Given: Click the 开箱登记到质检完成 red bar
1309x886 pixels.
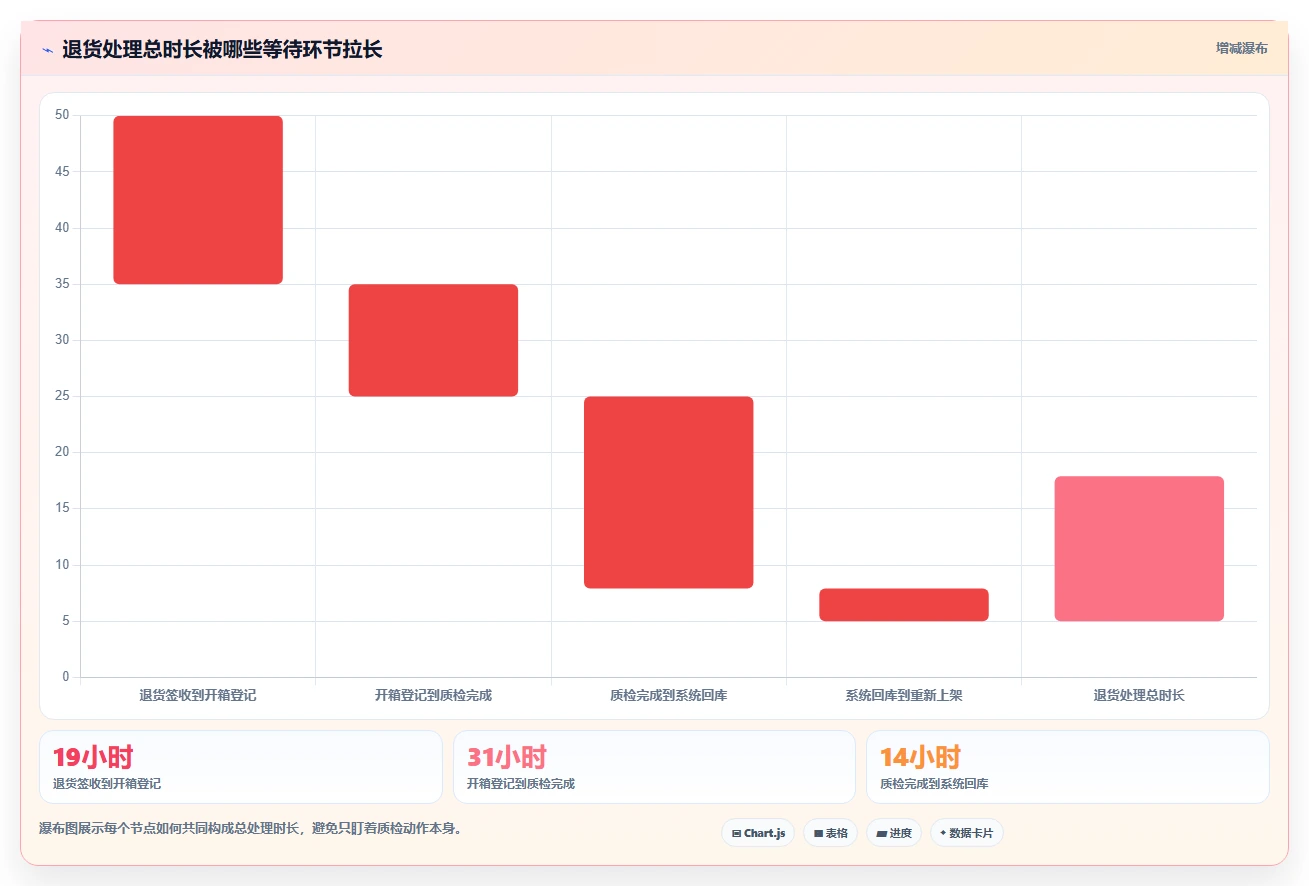Looking at the screenshot, I should (x=433, y=340).
